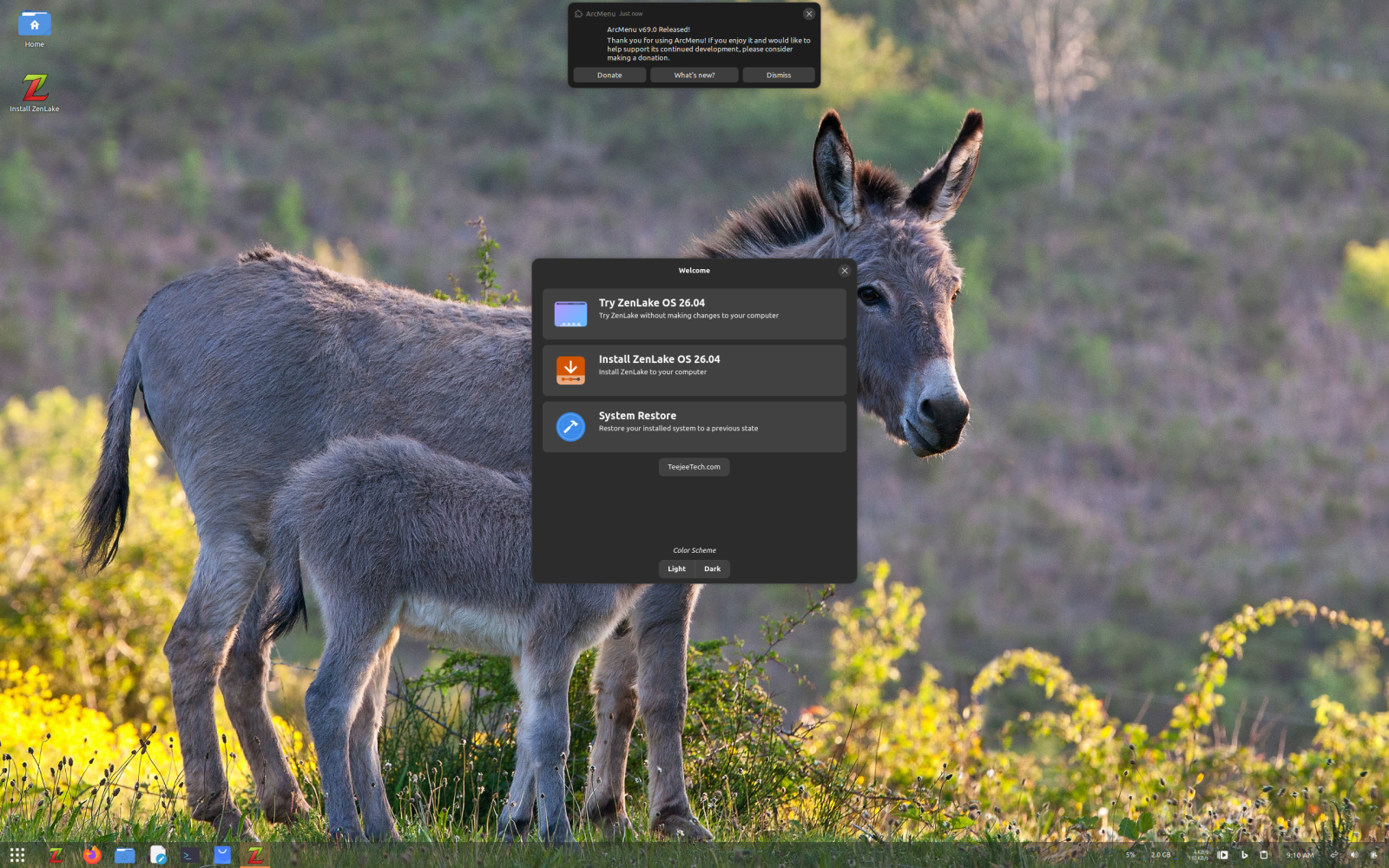Open the network connection tray icon
Image resolution: width=1389 pixels, height=868 pixels.
pyautogui.click(x=1334, y=855)
